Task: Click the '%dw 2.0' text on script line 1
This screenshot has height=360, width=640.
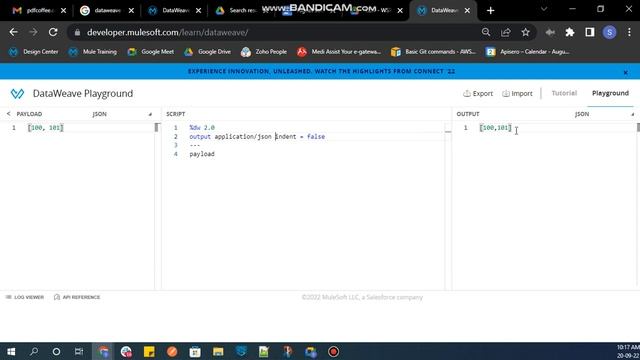Action: point(202,128)
